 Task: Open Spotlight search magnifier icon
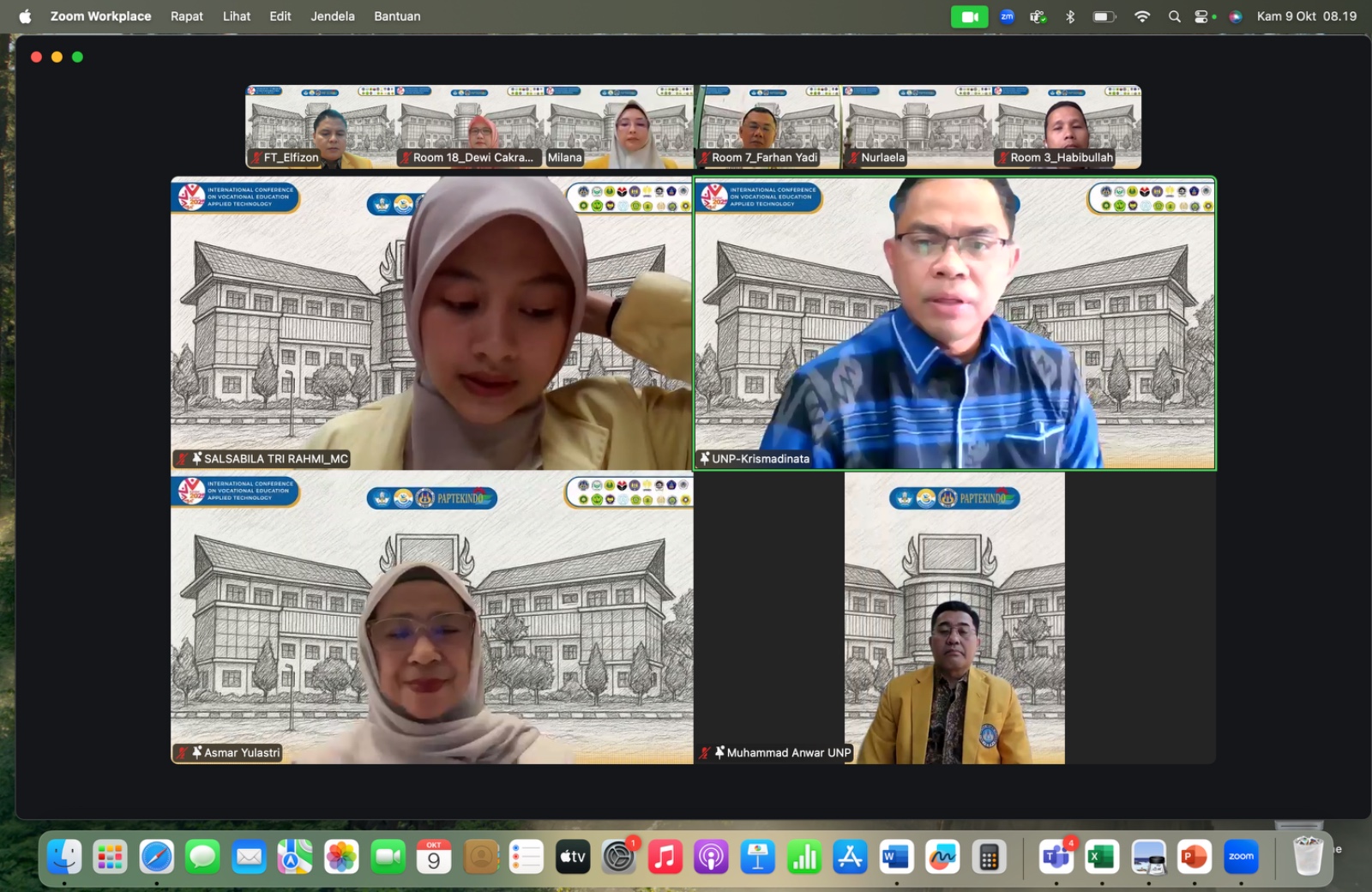1174,16
